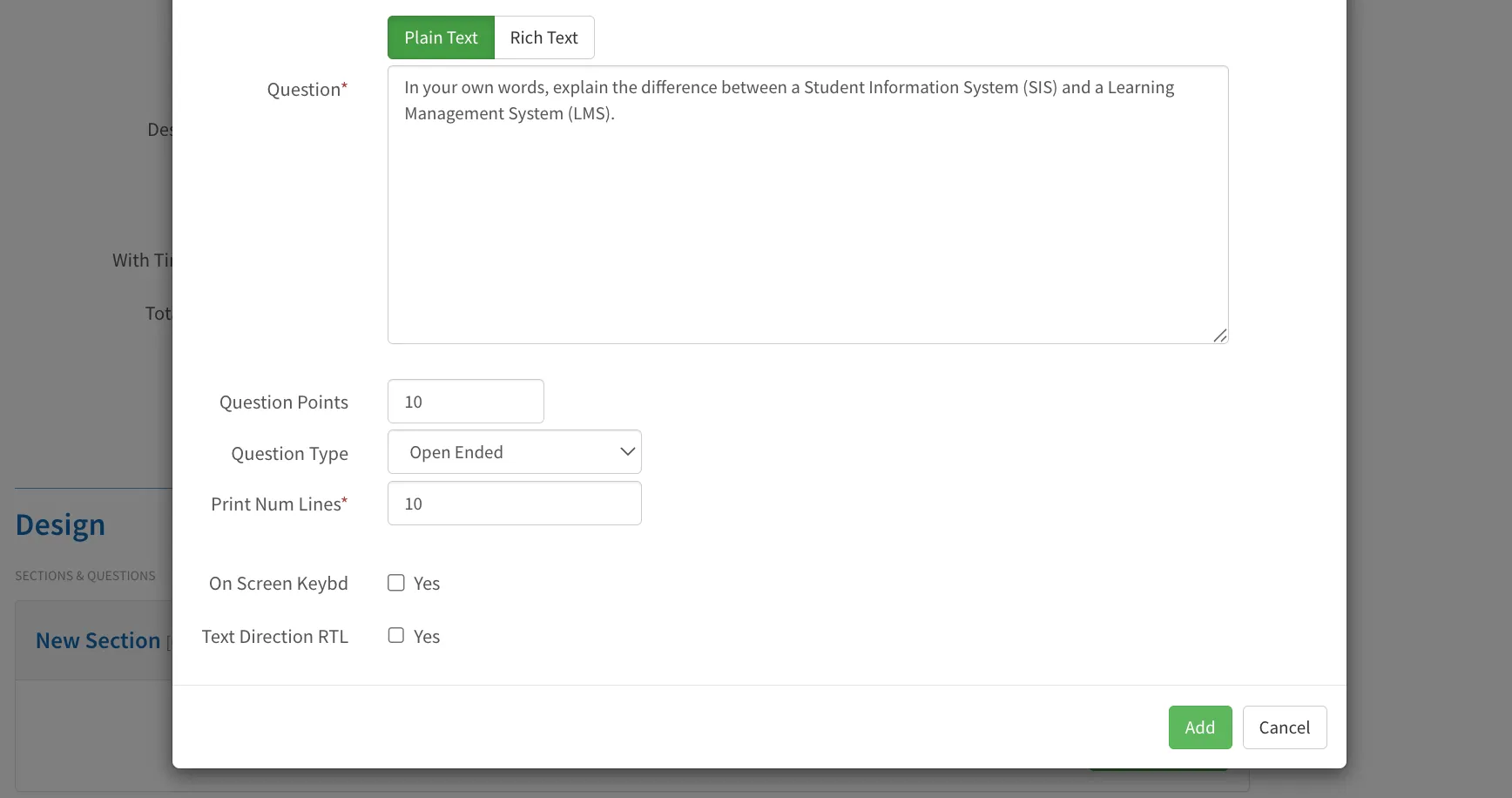Click the Design heading in background page
1512x798 pixels.
point(60,525)
